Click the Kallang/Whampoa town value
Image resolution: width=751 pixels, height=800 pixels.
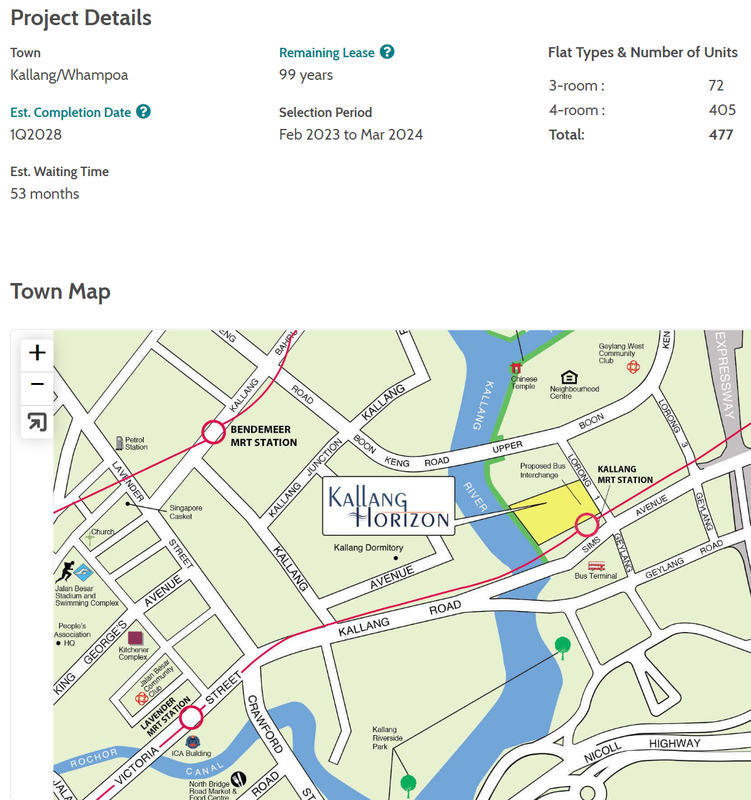tap(69, 75)
